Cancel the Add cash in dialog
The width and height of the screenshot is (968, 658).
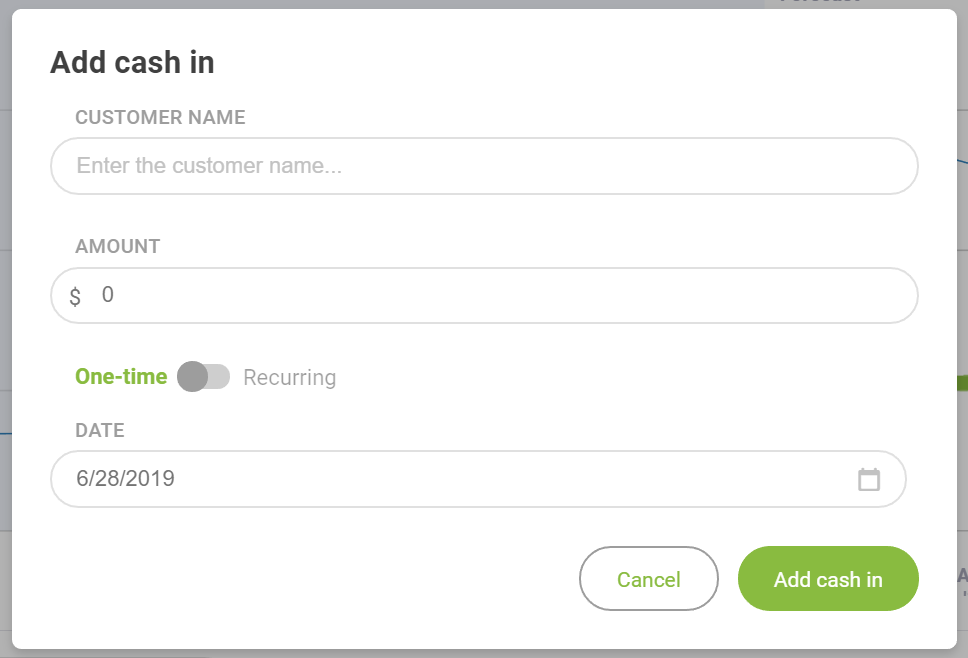click(648, 579)
